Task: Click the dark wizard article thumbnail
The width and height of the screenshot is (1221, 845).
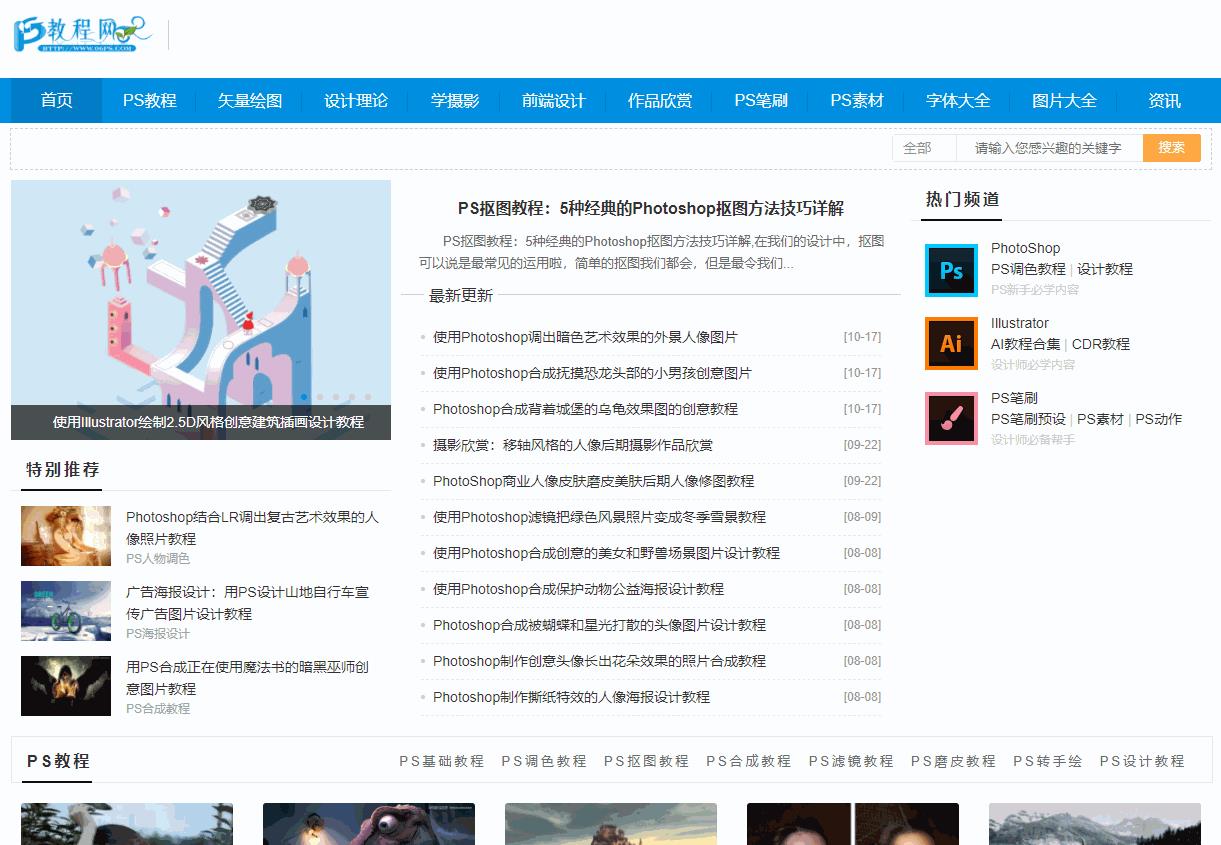Action: pos(66,686)
